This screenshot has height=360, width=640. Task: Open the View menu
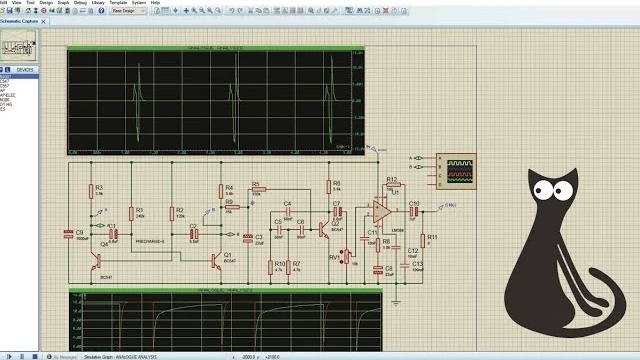coord(17,2)
